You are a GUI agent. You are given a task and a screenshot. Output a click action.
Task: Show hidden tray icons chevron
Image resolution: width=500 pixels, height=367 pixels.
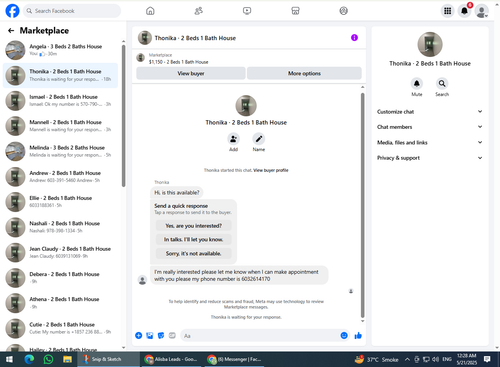point(407,359)
